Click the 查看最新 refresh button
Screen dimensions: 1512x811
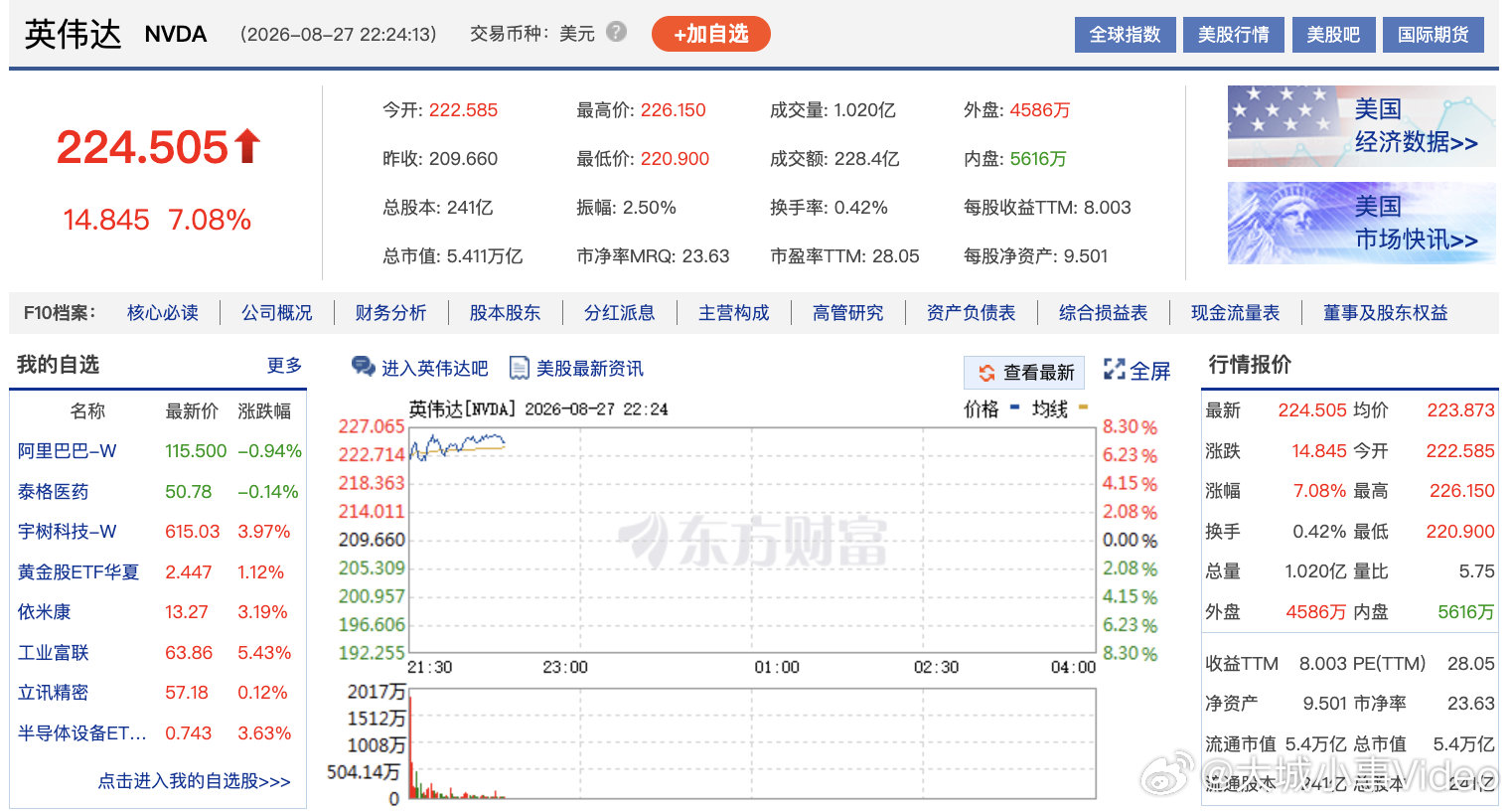click(x=1024, y=373)
